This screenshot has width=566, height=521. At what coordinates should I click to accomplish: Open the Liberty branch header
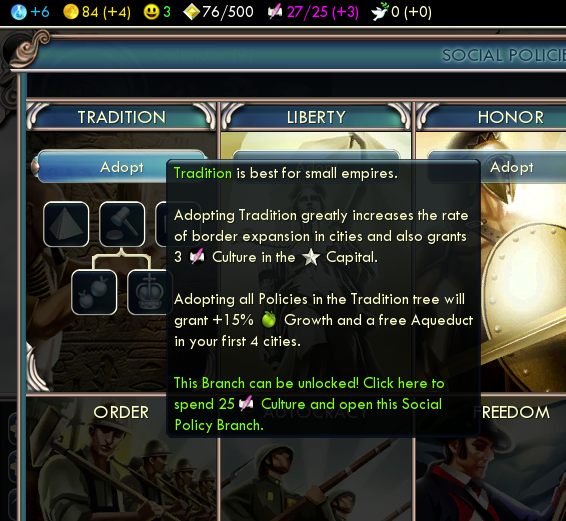(x=316, y=117)
